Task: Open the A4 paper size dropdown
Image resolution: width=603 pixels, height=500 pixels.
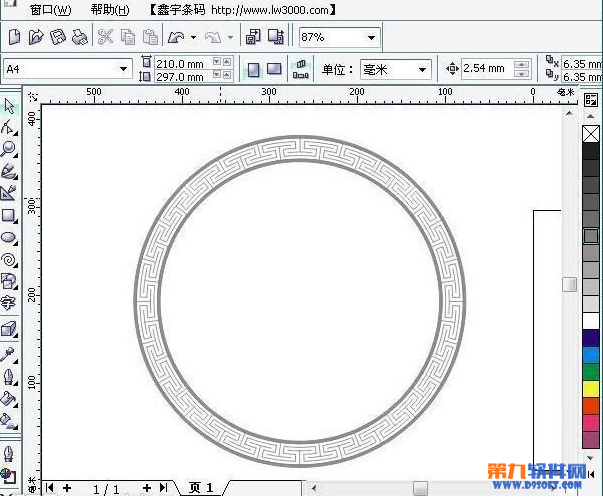Action: click(123, 69)
